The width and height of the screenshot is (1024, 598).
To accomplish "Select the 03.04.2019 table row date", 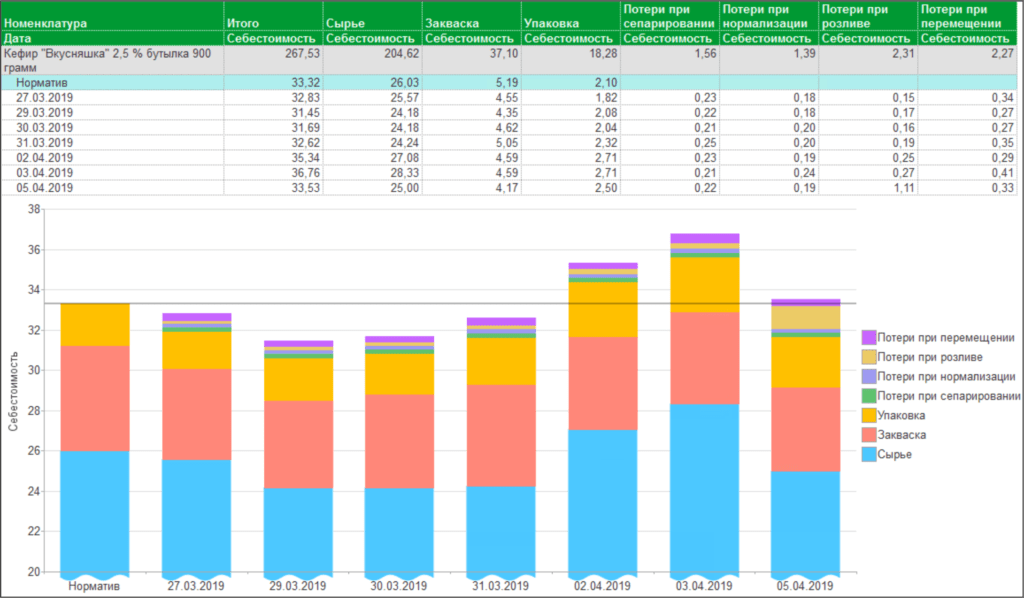I will 44,173.
